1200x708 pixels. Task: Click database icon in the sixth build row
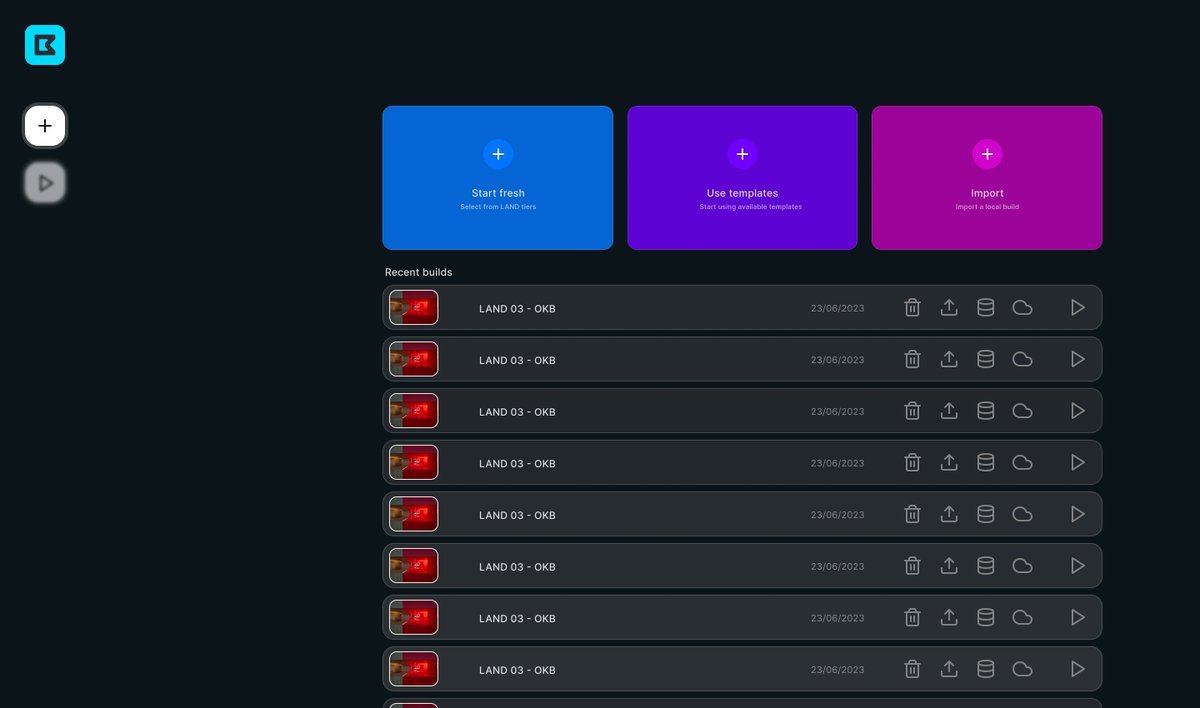click(985, 566)
